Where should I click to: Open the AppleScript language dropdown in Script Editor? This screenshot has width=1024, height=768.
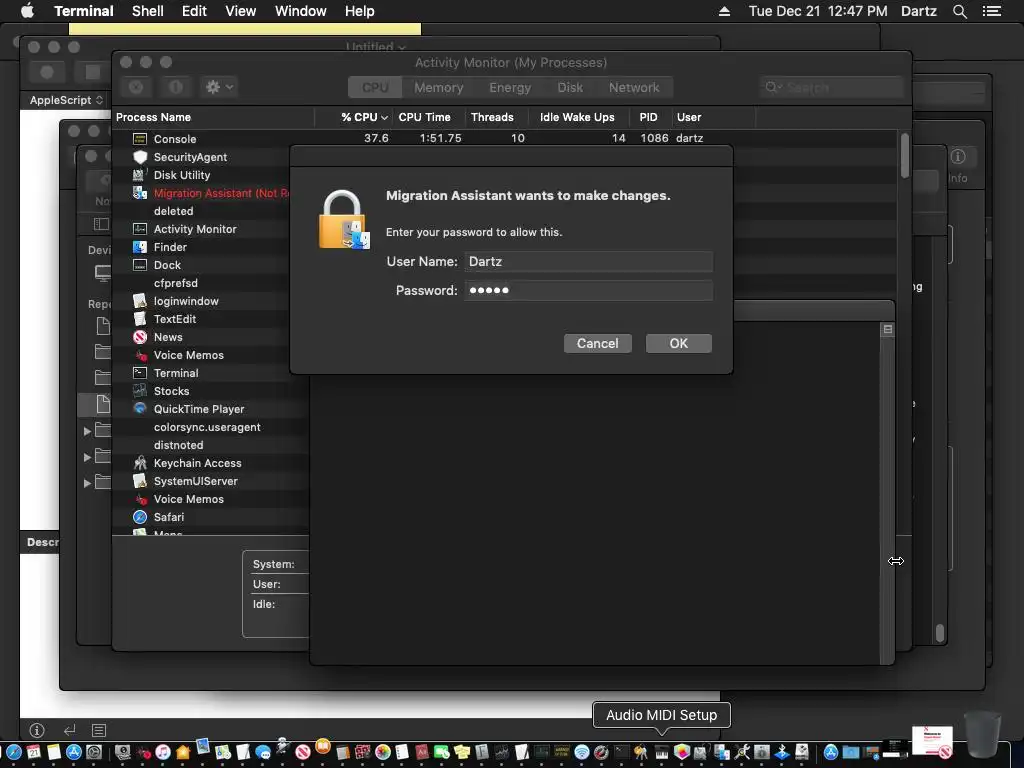click(x=66, y=100)
